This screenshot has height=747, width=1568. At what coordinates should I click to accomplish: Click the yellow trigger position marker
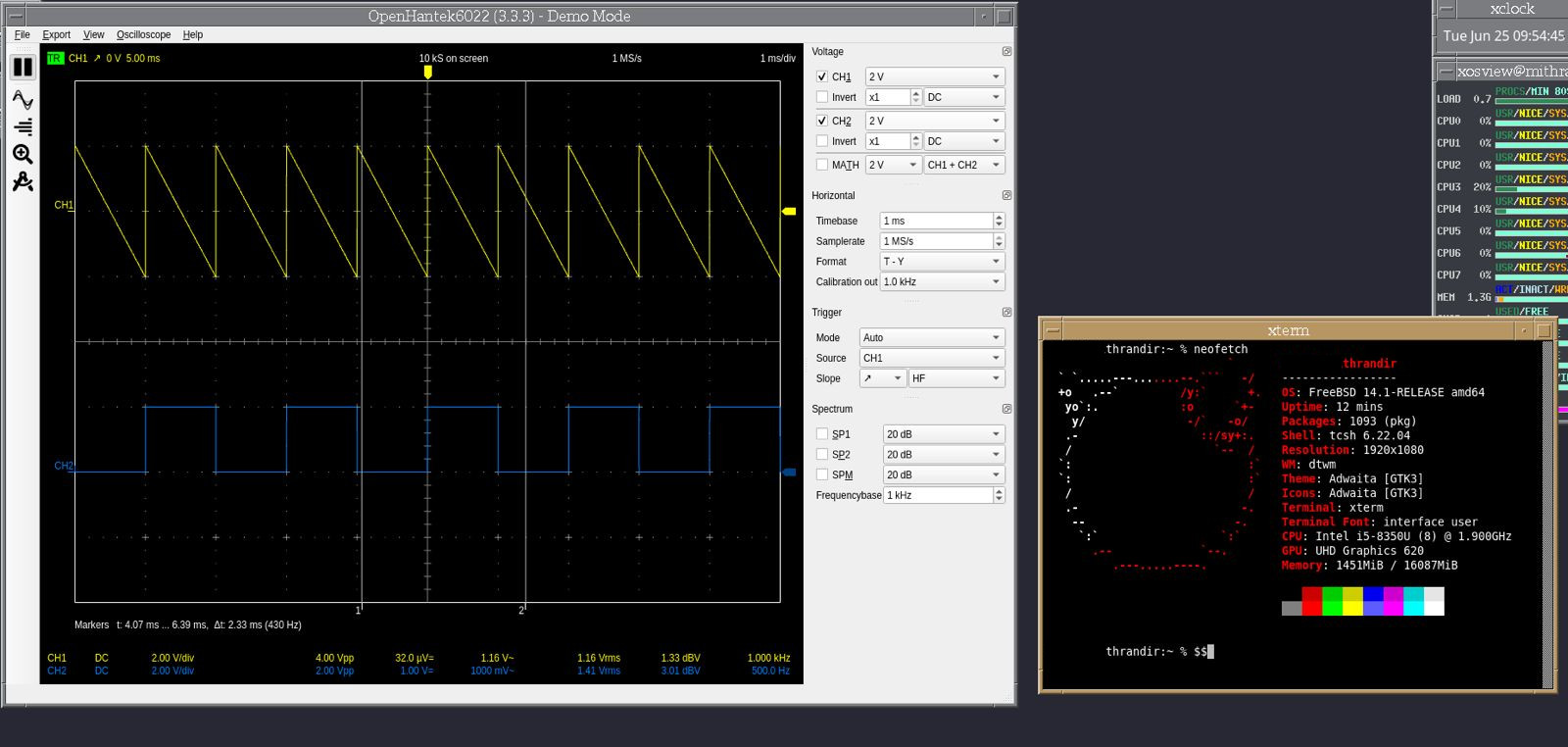[x=427, y=72]
